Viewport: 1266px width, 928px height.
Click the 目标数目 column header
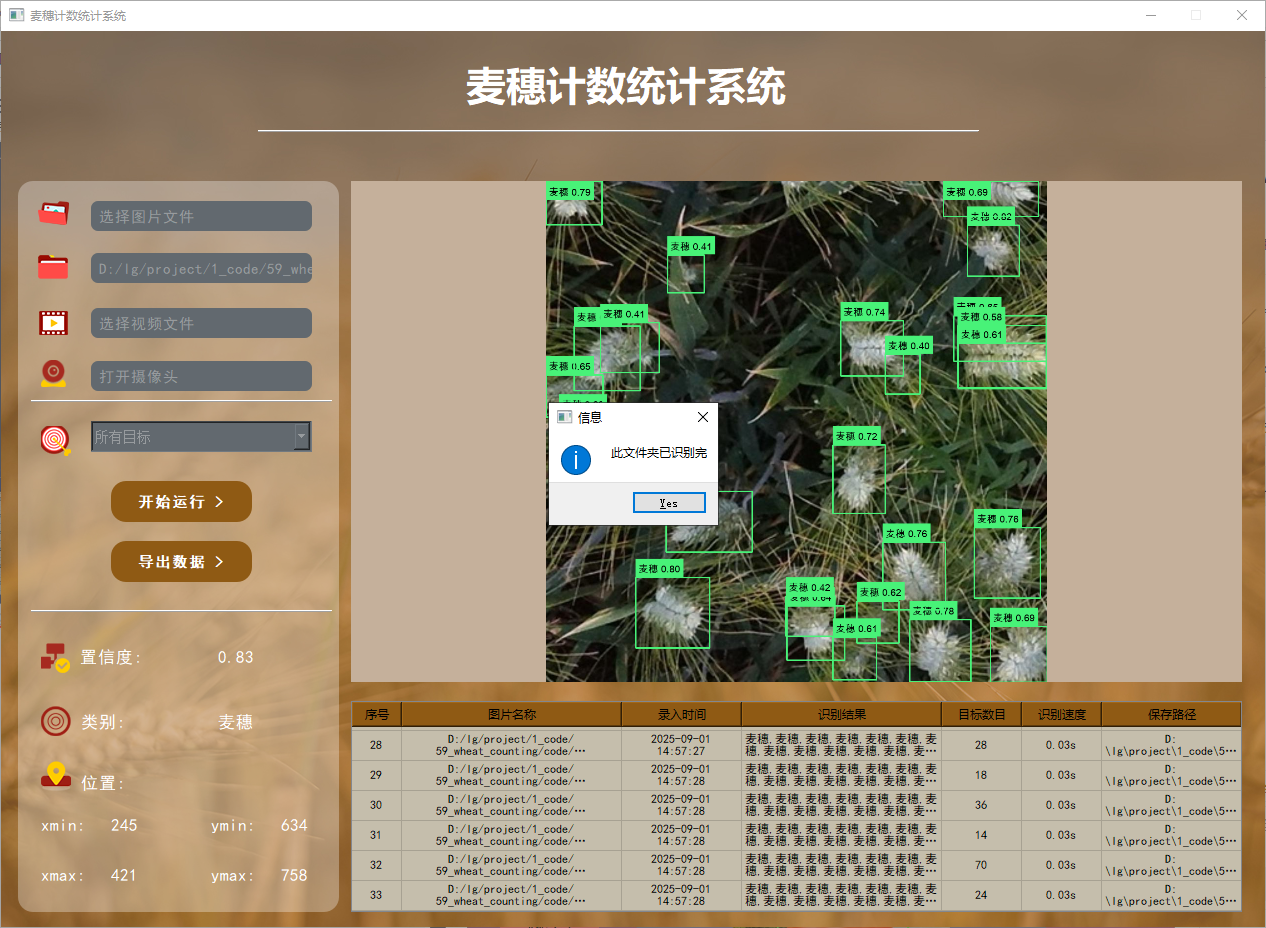point(981,714)
